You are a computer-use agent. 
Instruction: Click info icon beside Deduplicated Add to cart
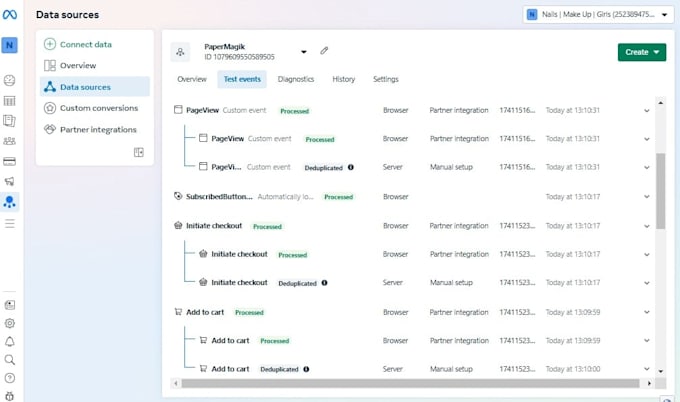pyautogui.click(x=306, y=369)
